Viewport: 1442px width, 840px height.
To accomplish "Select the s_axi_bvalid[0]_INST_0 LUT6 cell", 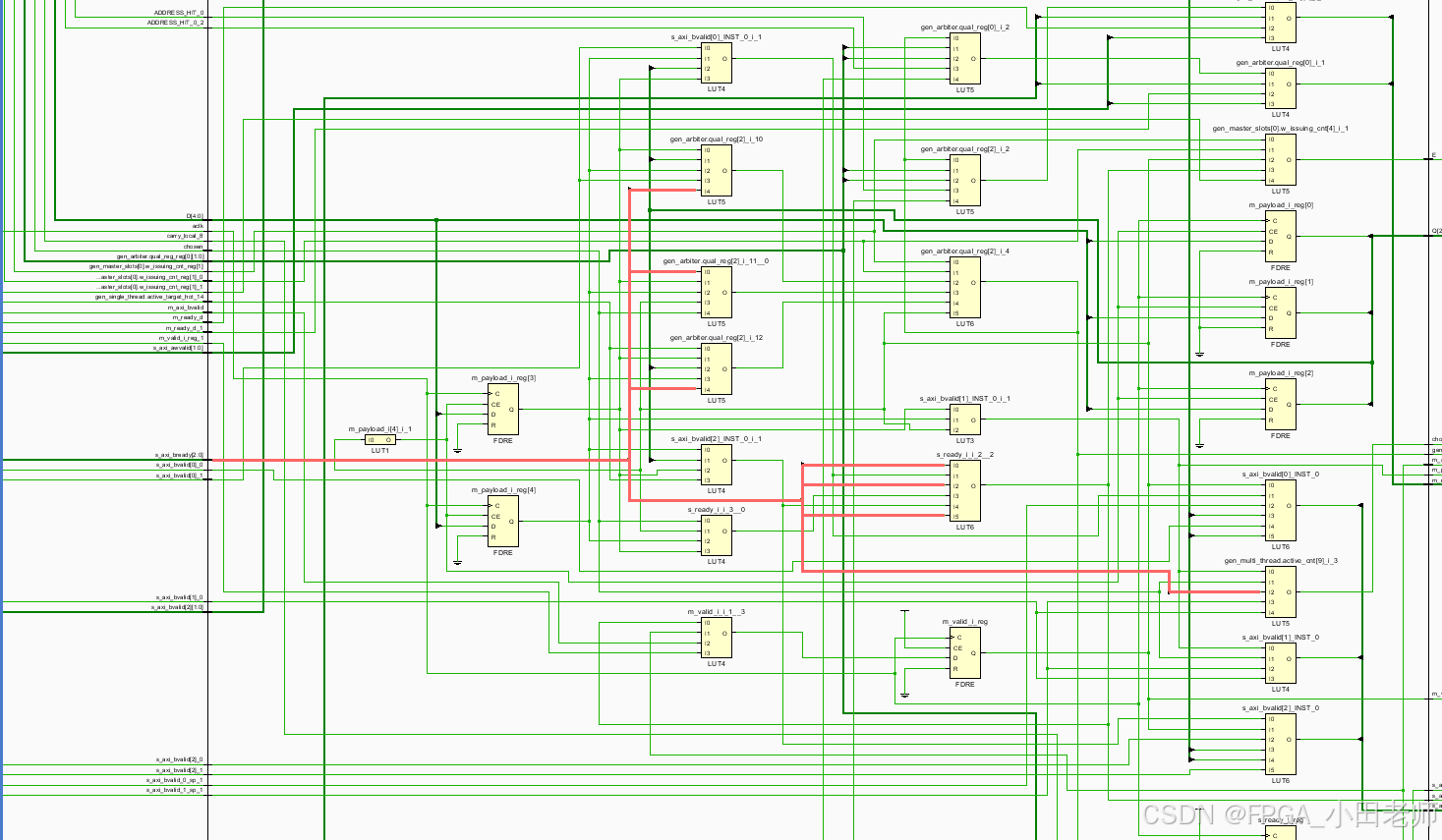I will (x=1281, y=511).
